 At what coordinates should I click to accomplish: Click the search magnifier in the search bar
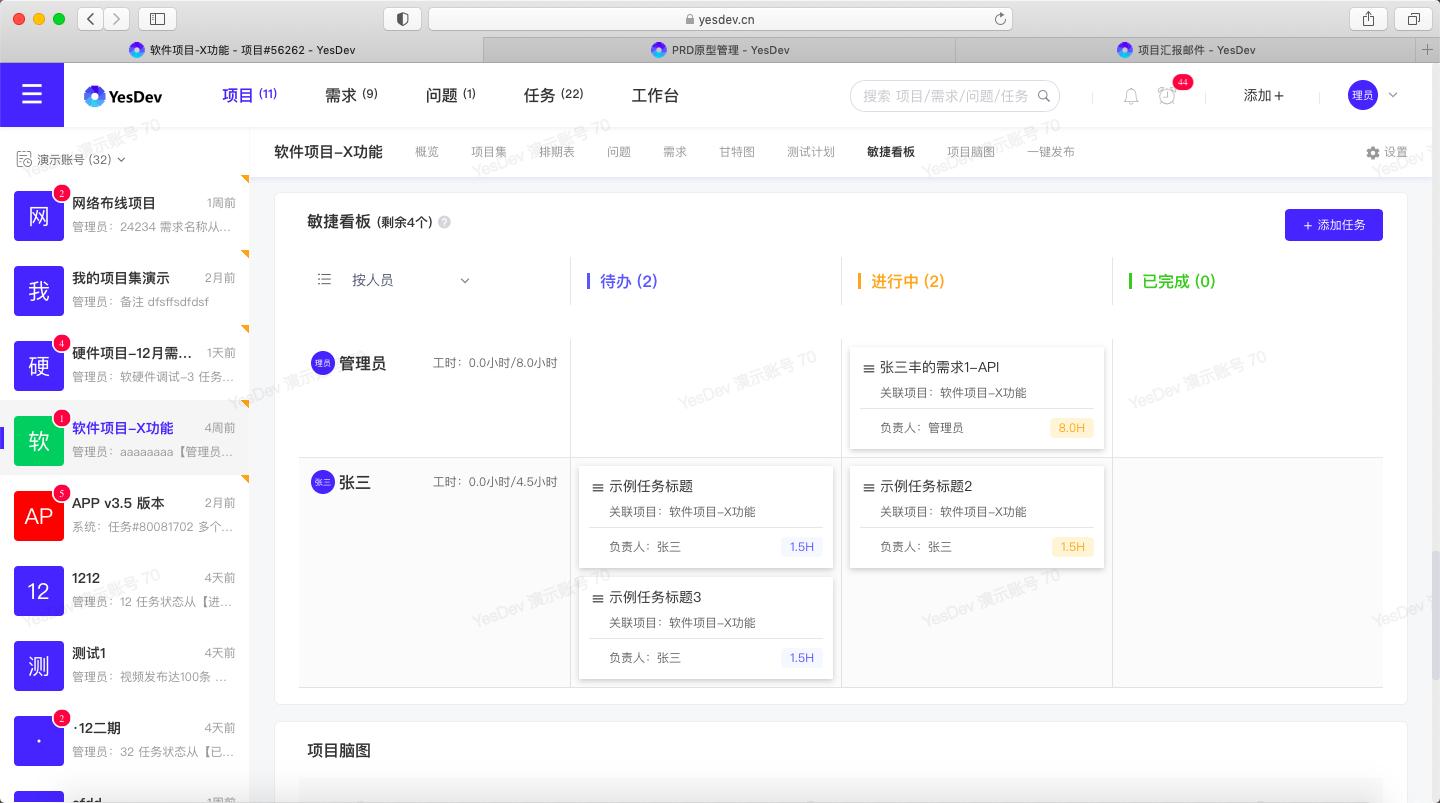(x=1044, y=96)
